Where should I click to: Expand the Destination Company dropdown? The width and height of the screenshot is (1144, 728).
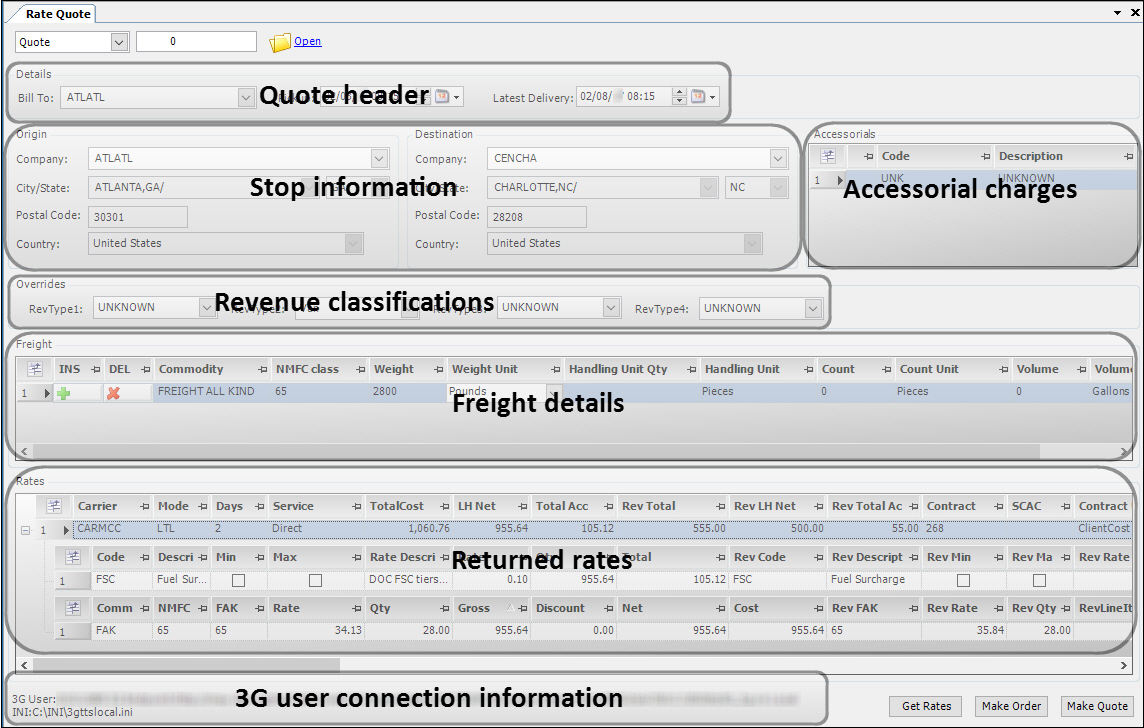778,159
